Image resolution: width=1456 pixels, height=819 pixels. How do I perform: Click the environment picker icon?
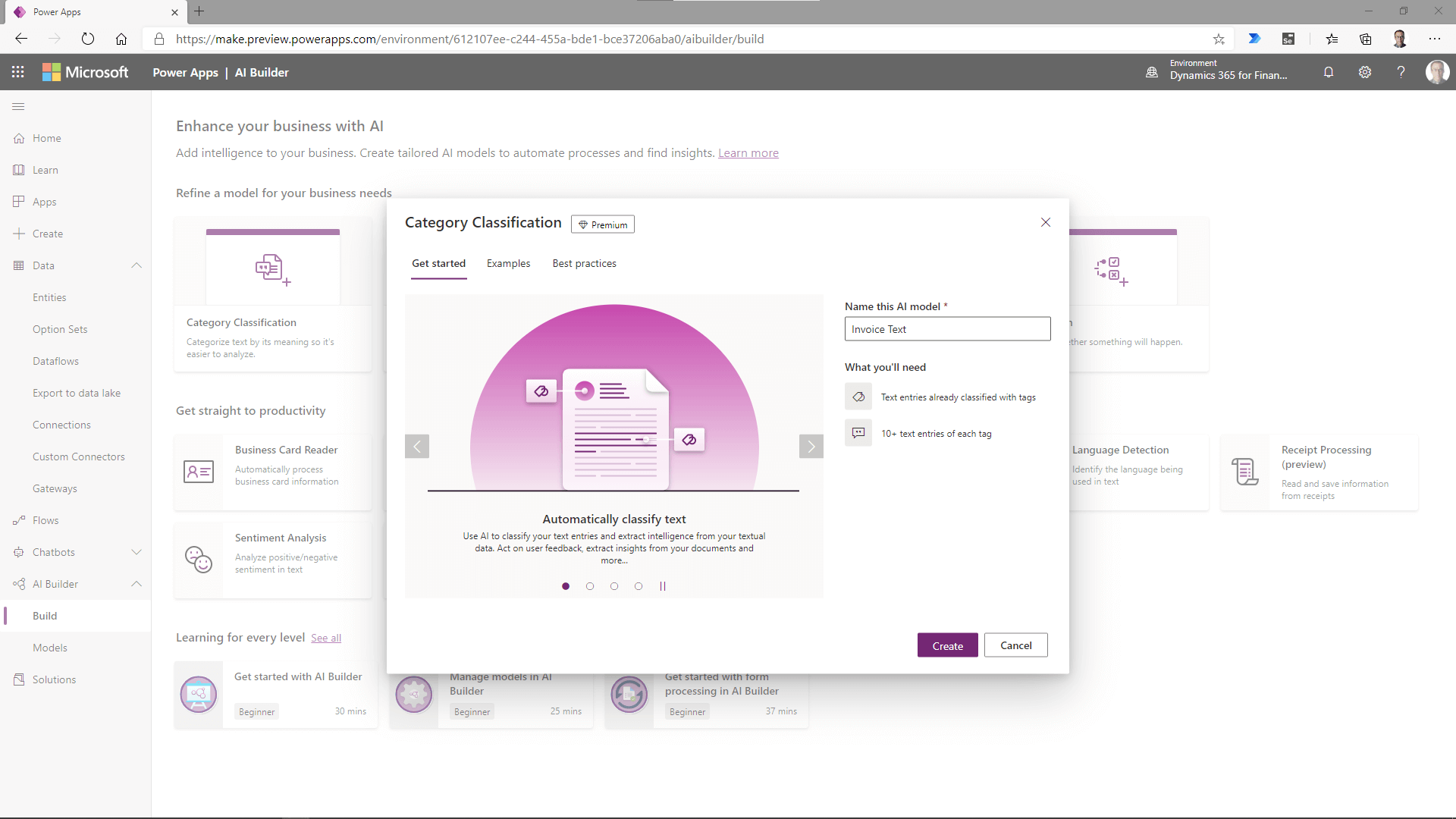click(1152, 72)
